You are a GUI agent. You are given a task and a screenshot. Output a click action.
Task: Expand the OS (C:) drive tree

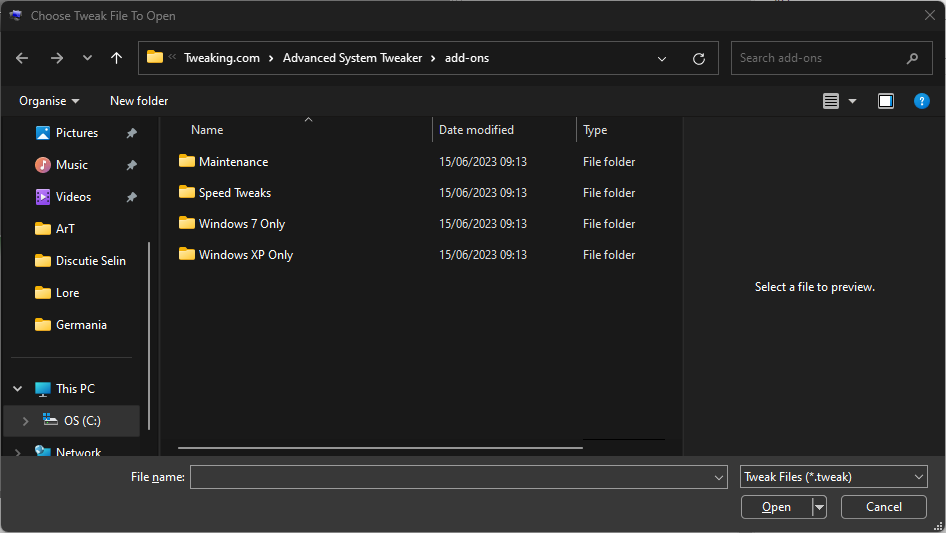click(25, 421)
